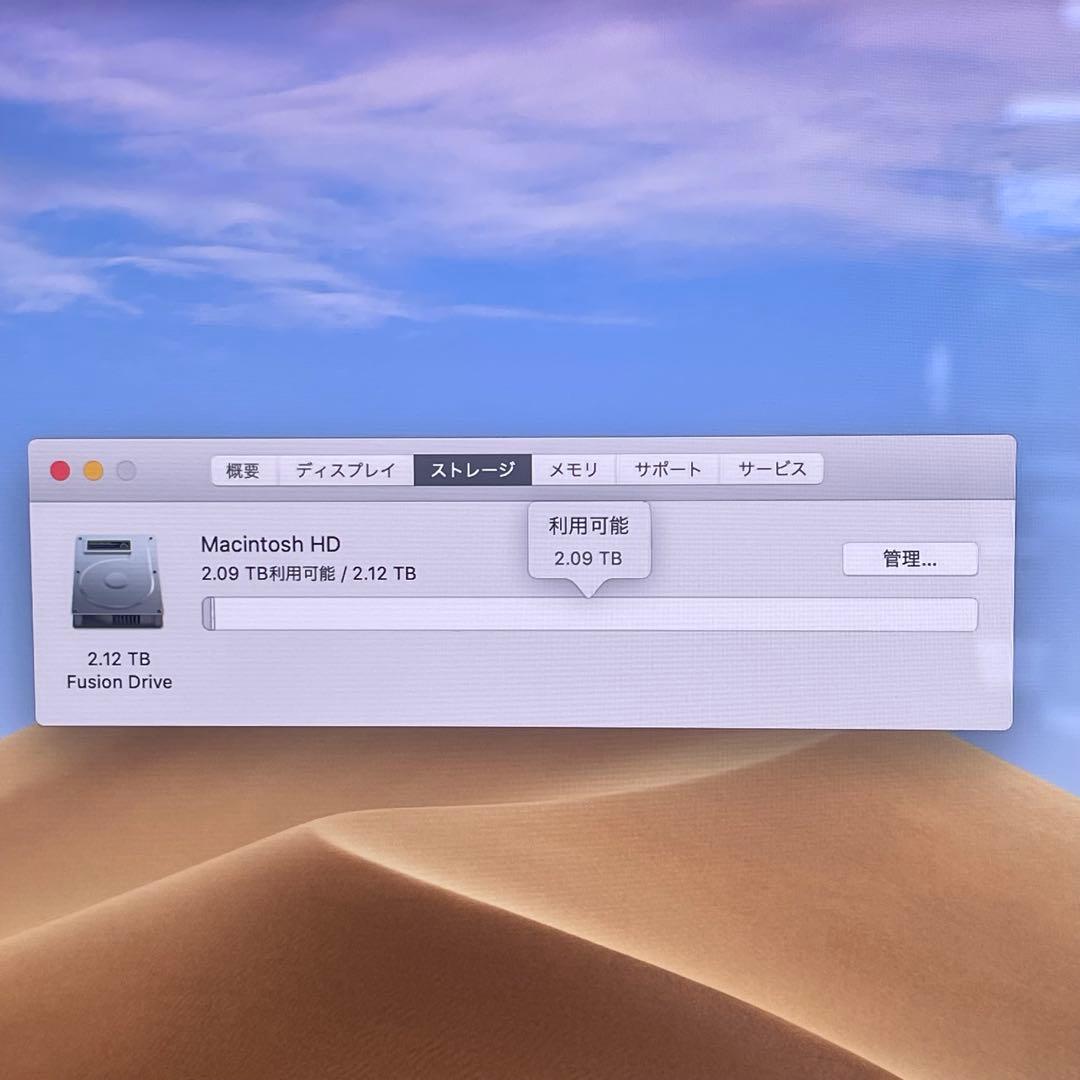Switch to the サービス (Service) tab

(771, 468)
